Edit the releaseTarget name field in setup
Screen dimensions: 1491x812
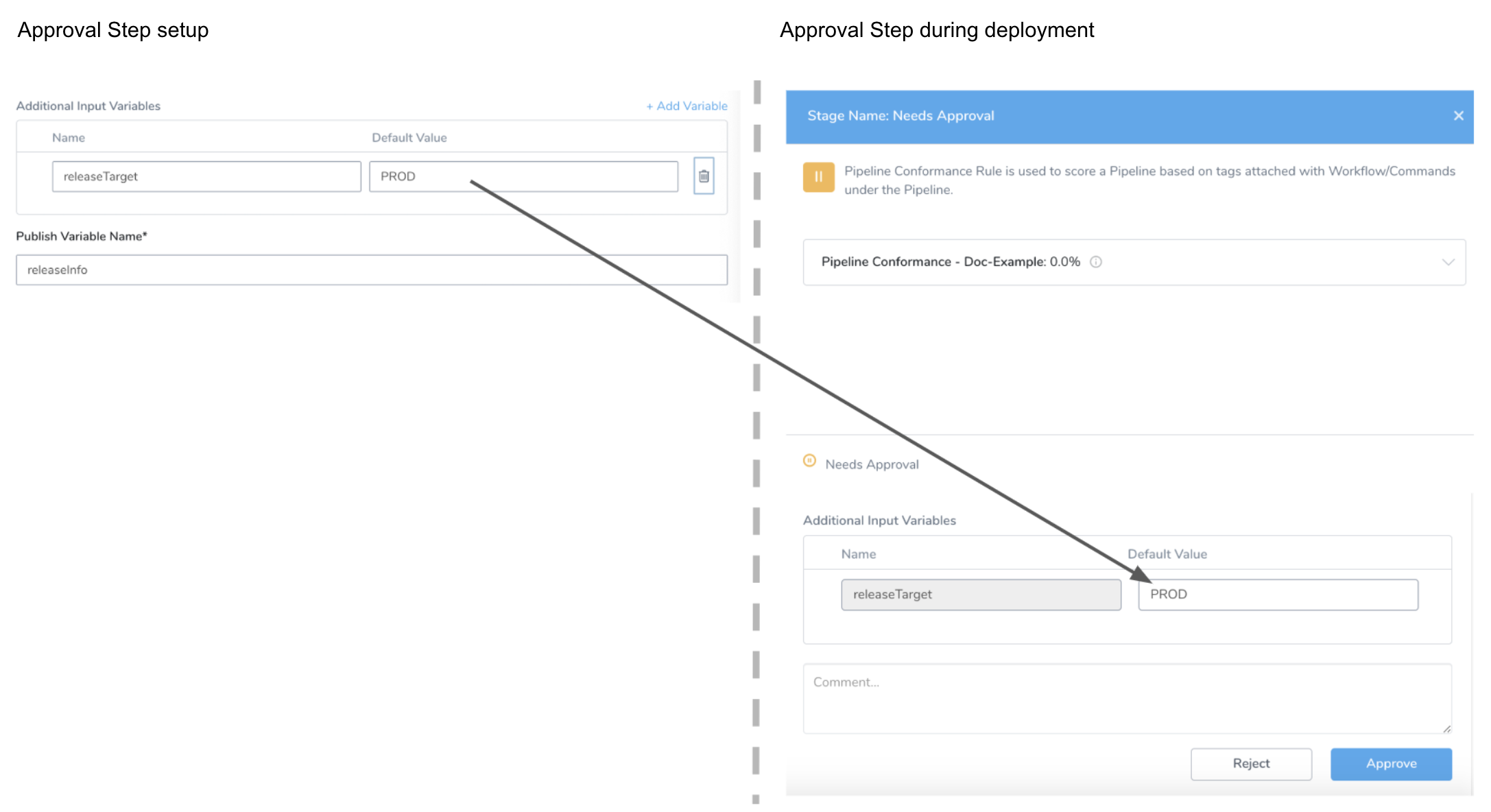pos(206,176)
